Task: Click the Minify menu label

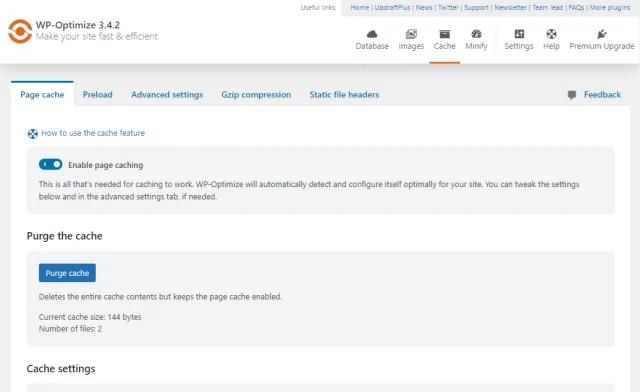Action: [476, 46]
